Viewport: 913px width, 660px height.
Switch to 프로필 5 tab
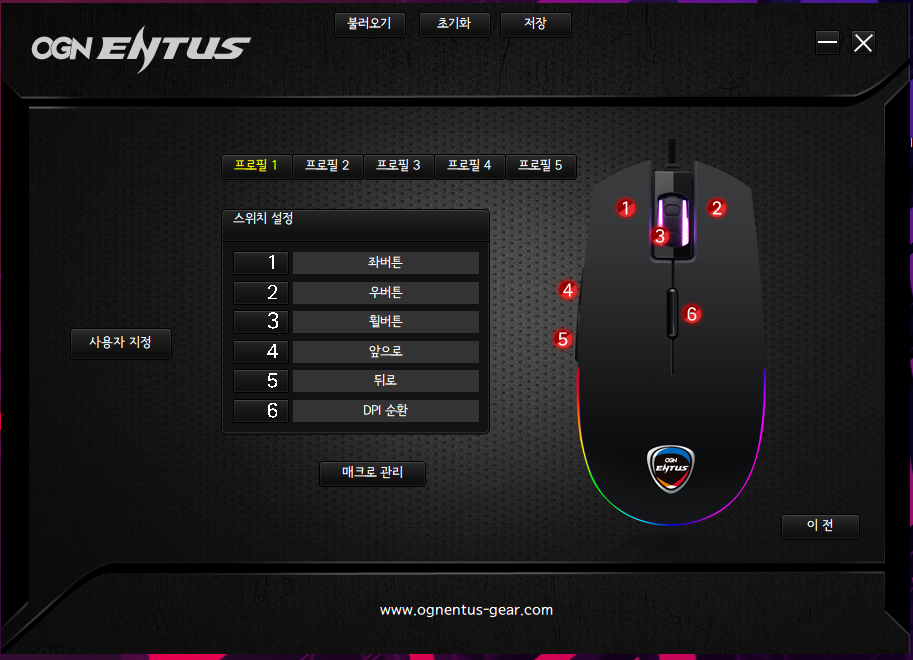[x=541, y=166]
